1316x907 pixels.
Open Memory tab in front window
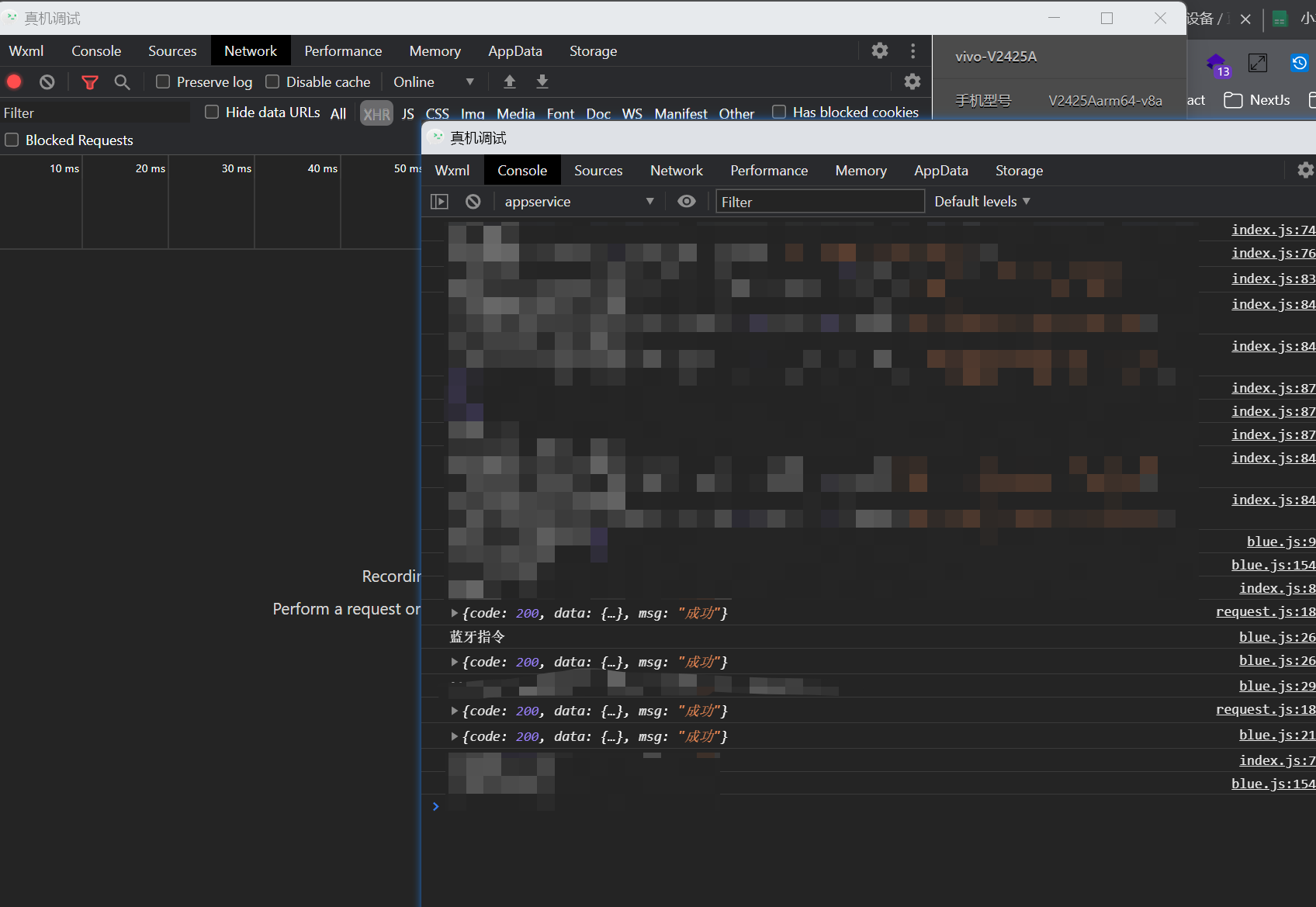[861, 170]
